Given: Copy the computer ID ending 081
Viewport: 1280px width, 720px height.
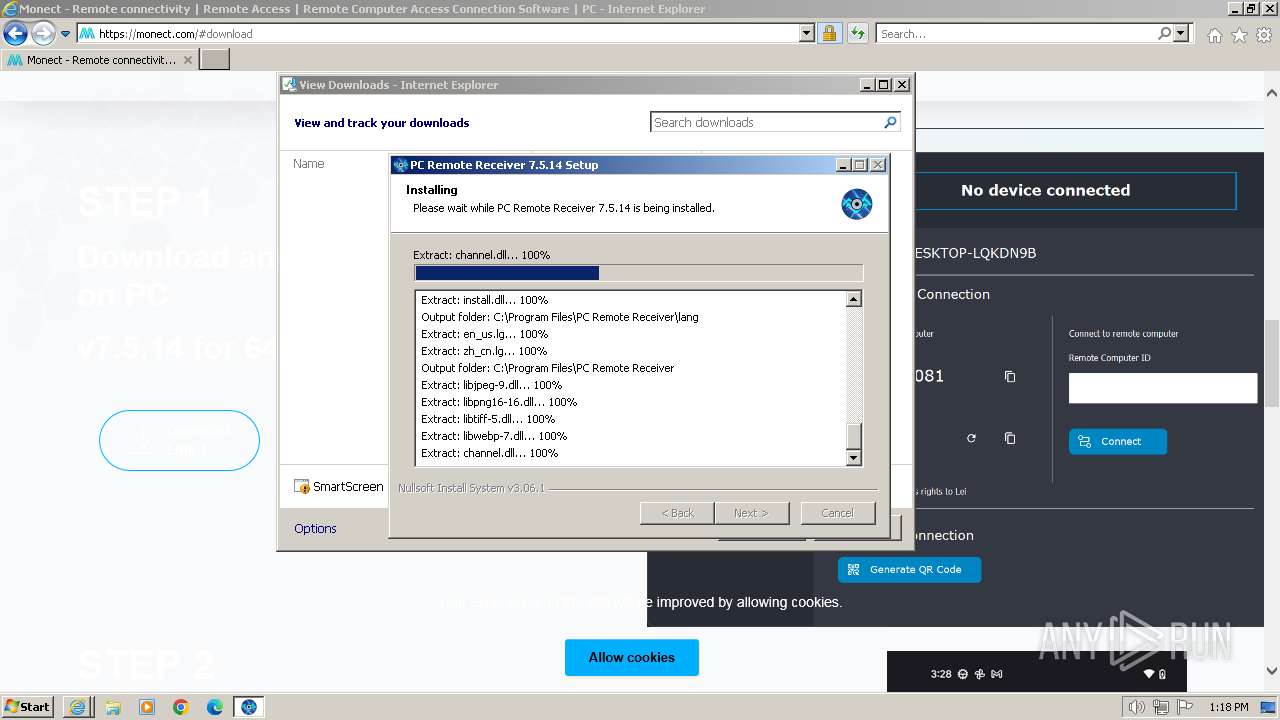Looking at the screenshot, I should coord(1010,377).
